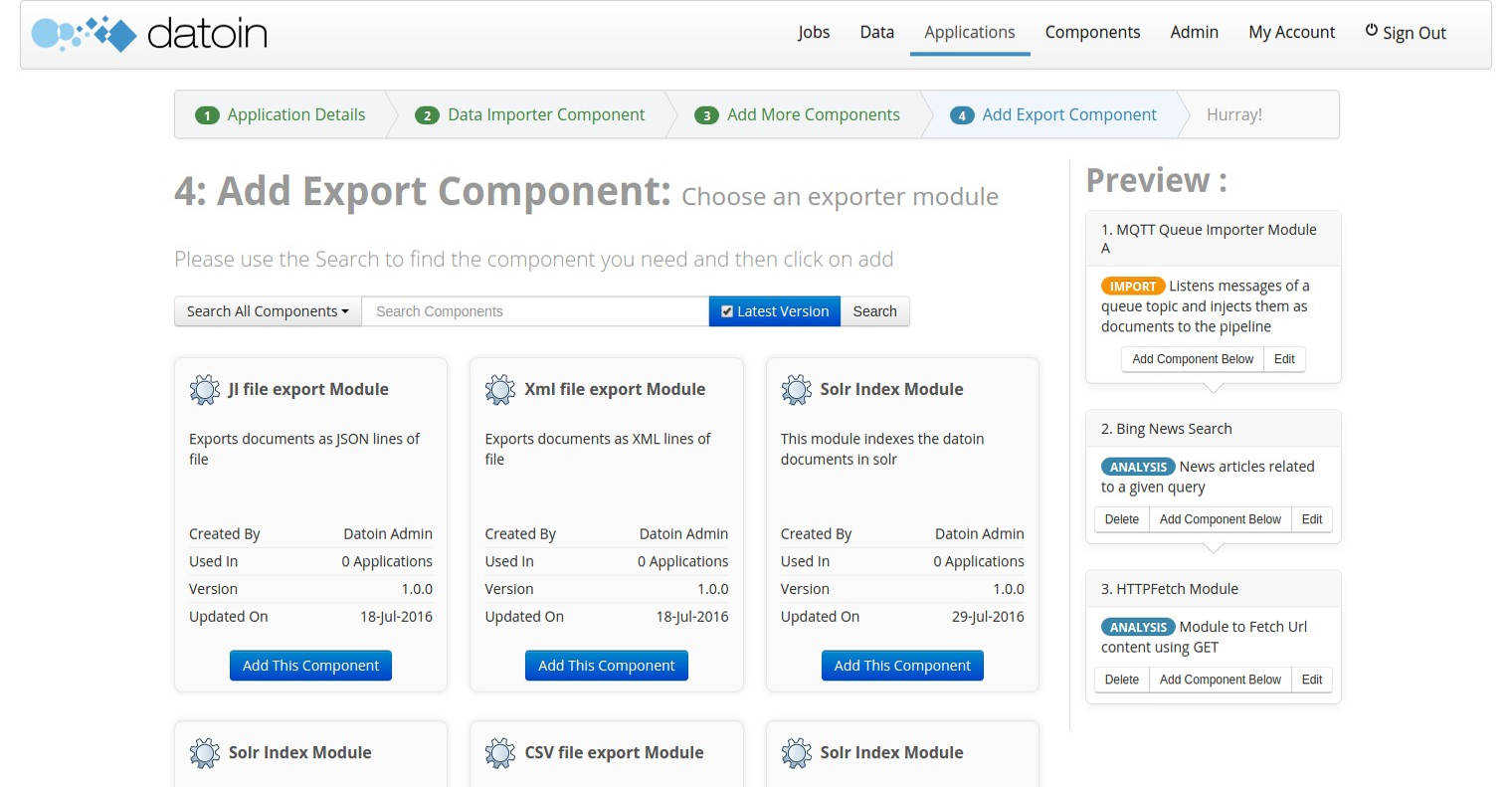Click 'This module indexes the datoin documents' description
This screenshot has height=787, width=1512.
[x=882, y=449]
